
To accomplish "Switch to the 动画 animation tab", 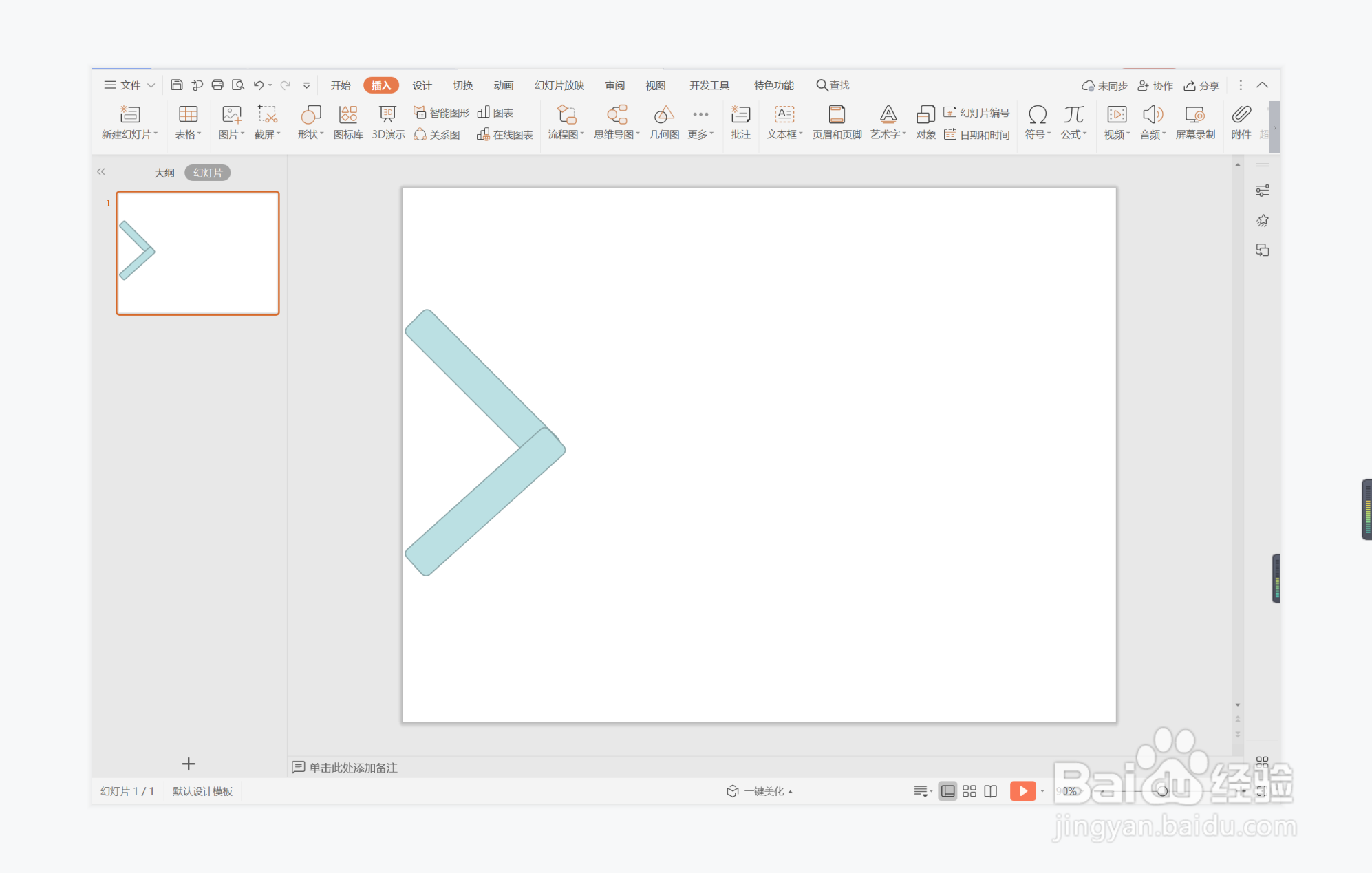I will click(x=504, y=85).
